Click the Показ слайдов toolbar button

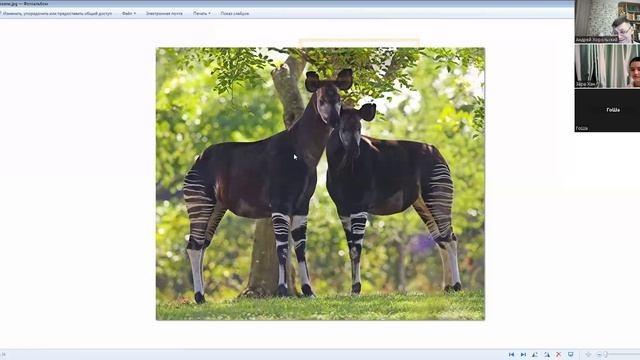235,13
